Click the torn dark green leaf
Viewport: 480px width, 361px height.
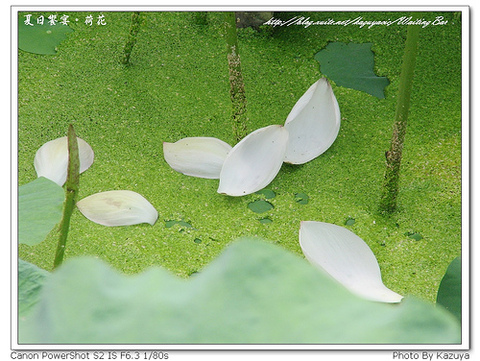(x=352, y=68)
